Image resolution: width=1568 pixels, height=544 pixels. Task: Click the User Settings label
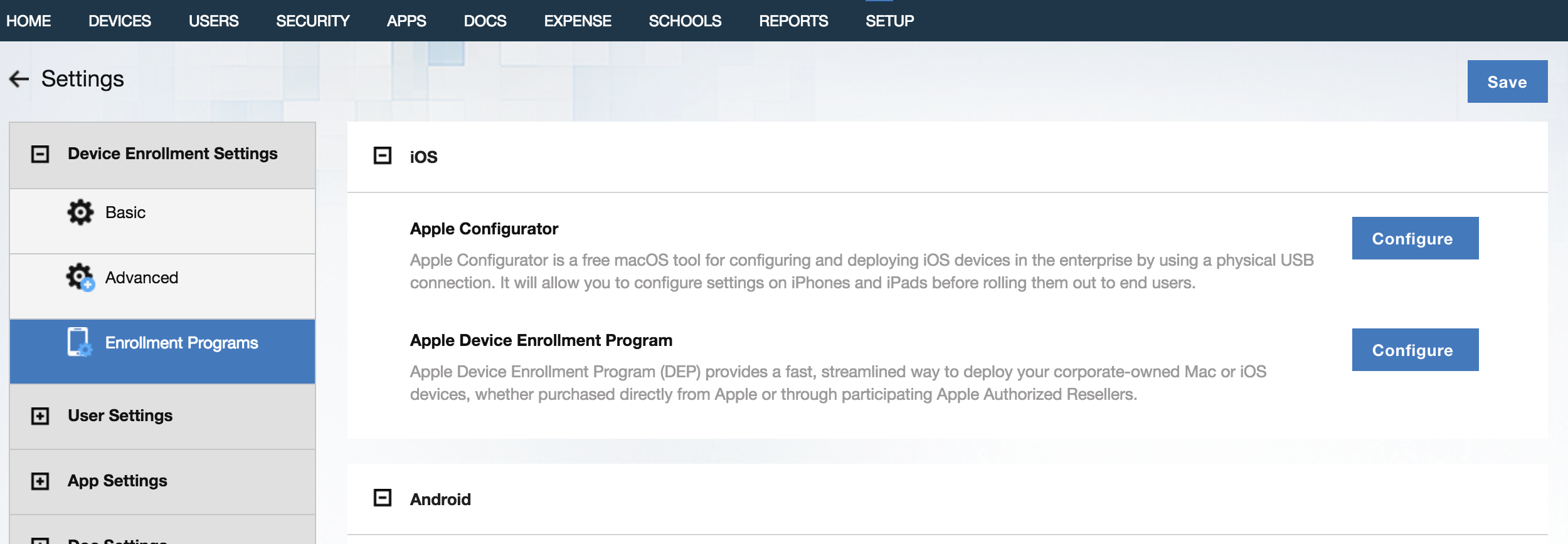[x=120, y=416]
